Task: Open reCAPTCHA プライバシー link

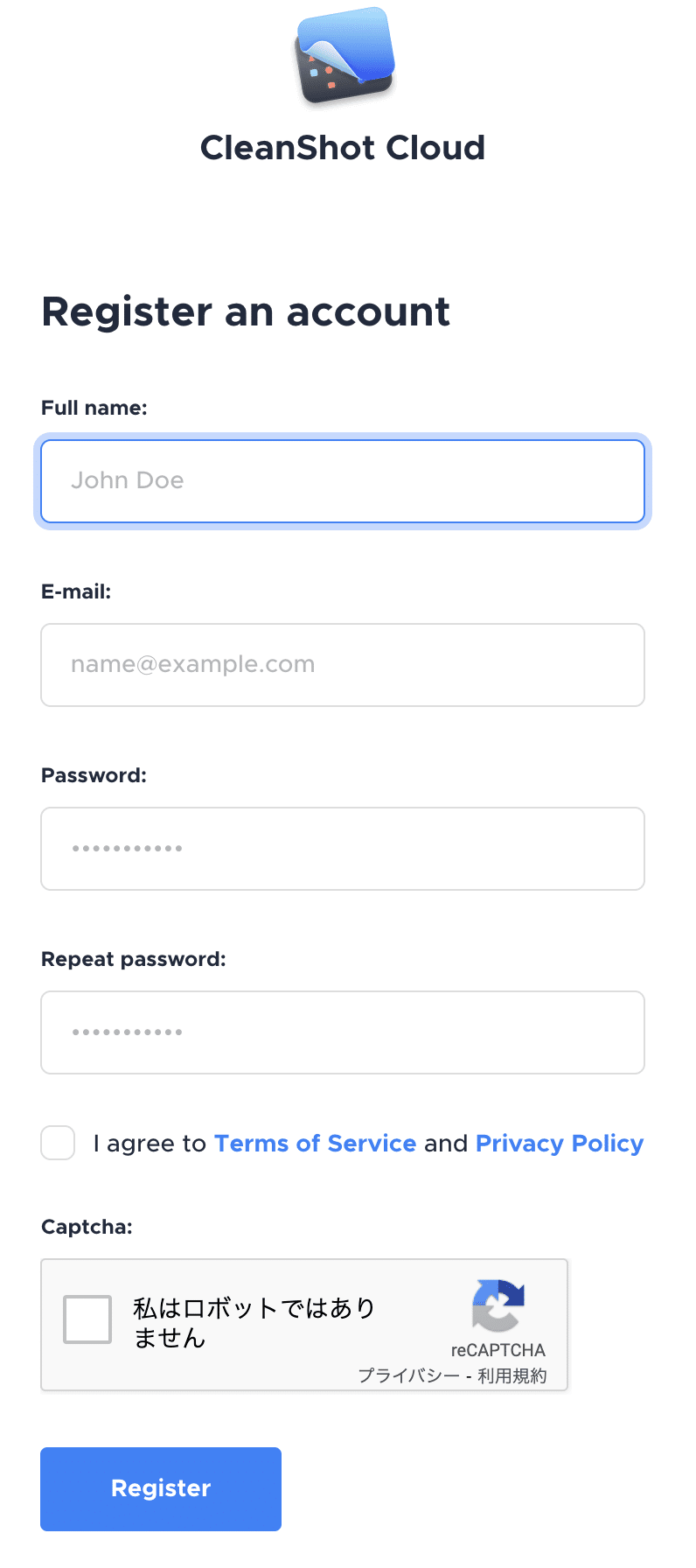Action: pos(408,1375)
